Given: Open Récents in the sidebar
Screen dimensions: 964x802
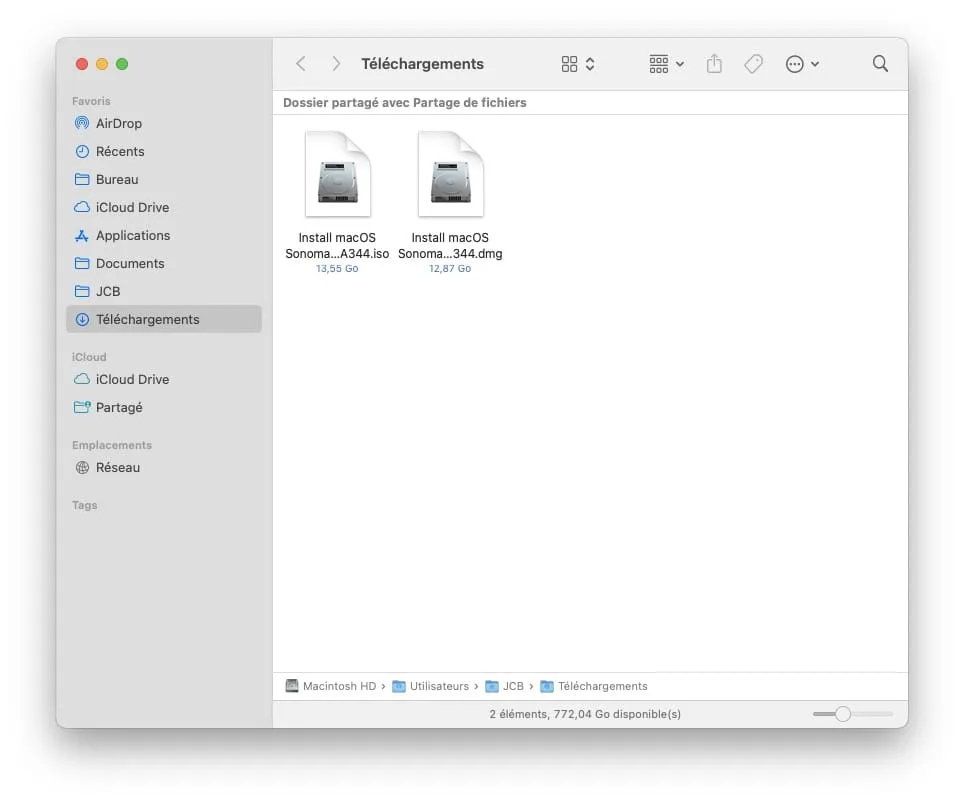Looking at the screenshot, I should (164, 151).
